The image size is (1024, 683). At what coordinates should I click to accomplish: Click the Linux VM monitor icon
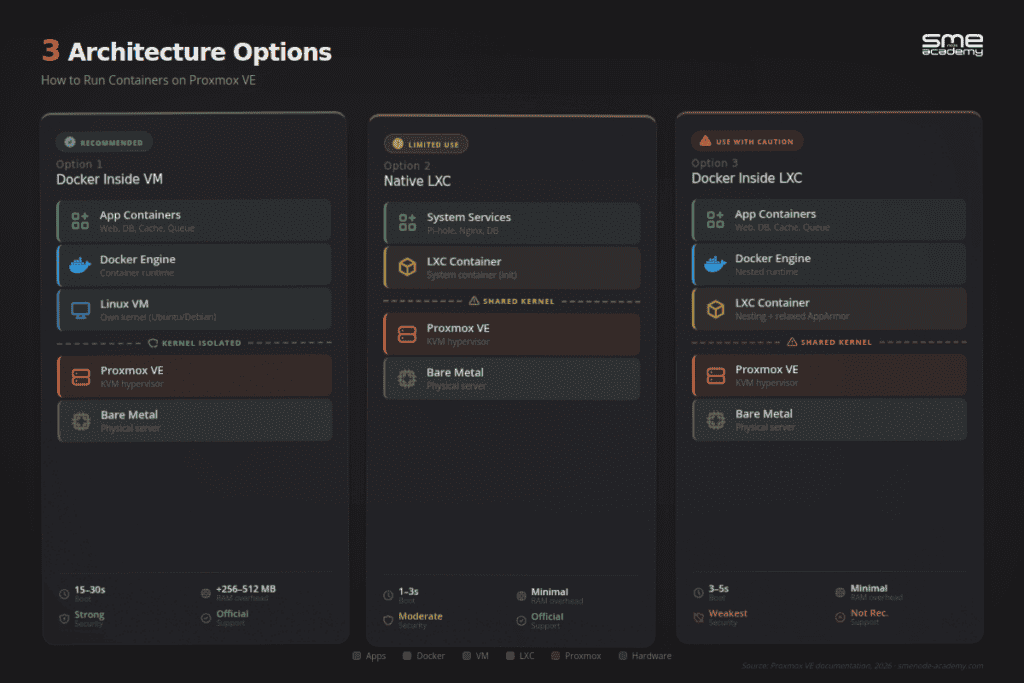pos(80,310)
